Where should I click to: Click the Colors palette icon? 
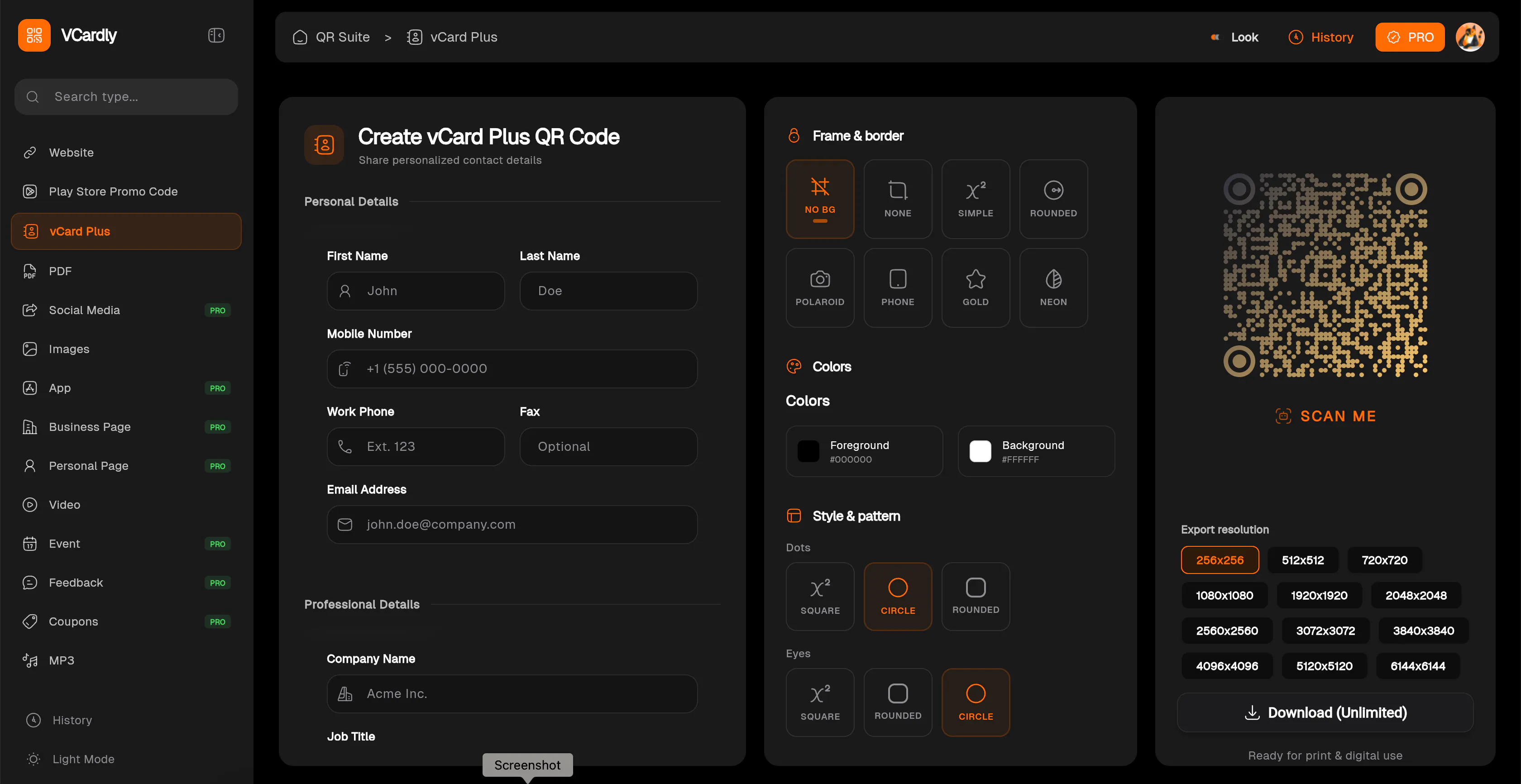tap(794, 367)
